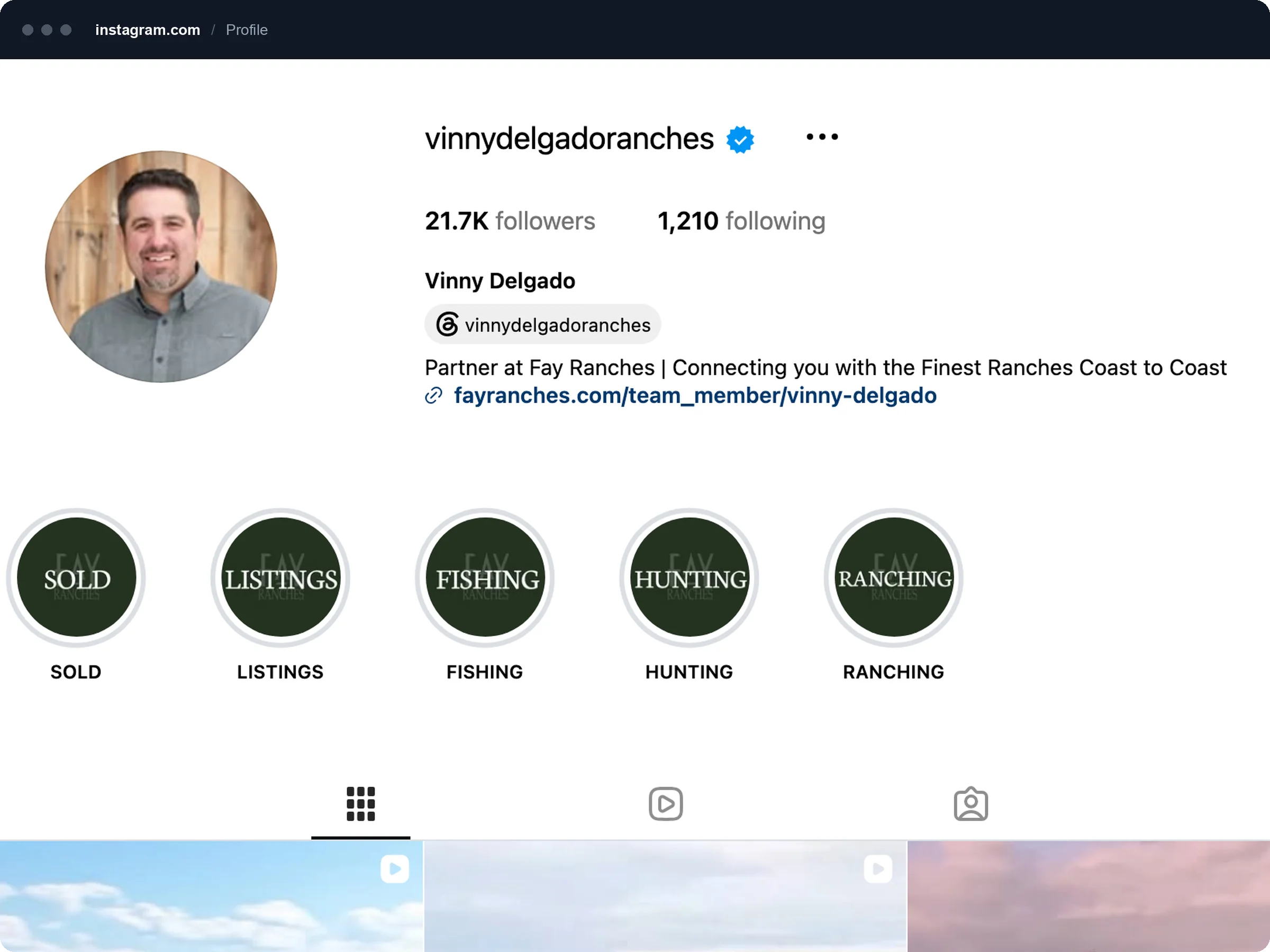
Task: Click instagram.com in the address bar
Action: pos(148,30)
